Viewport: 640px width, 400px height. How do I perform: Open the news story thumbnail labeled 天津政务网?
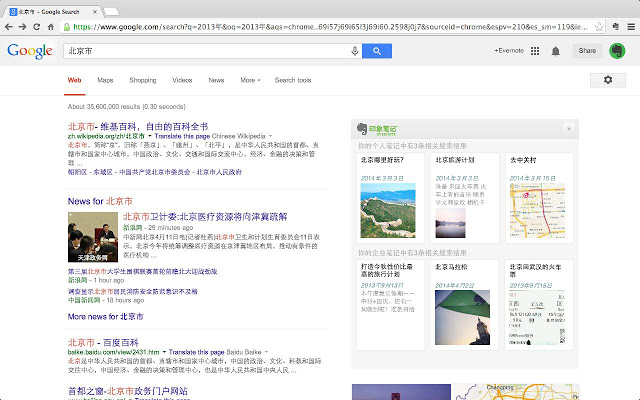93,237
